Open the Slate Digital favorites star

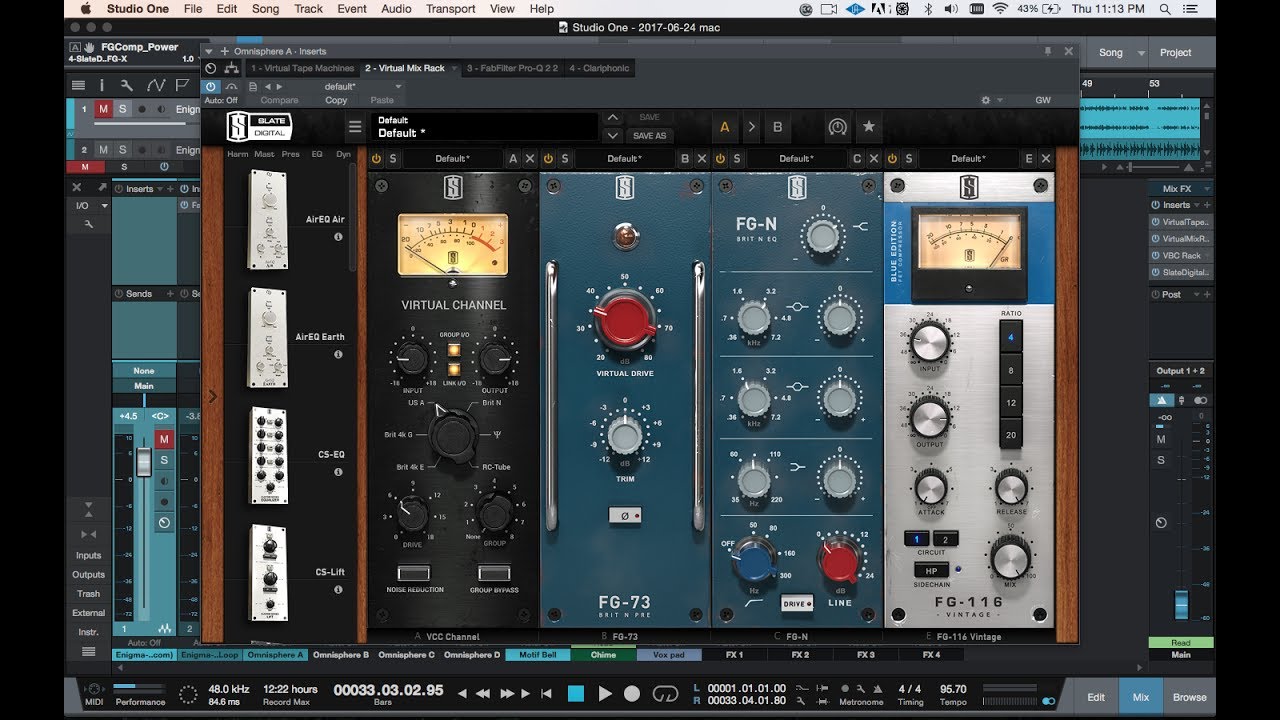click(868, 127)
